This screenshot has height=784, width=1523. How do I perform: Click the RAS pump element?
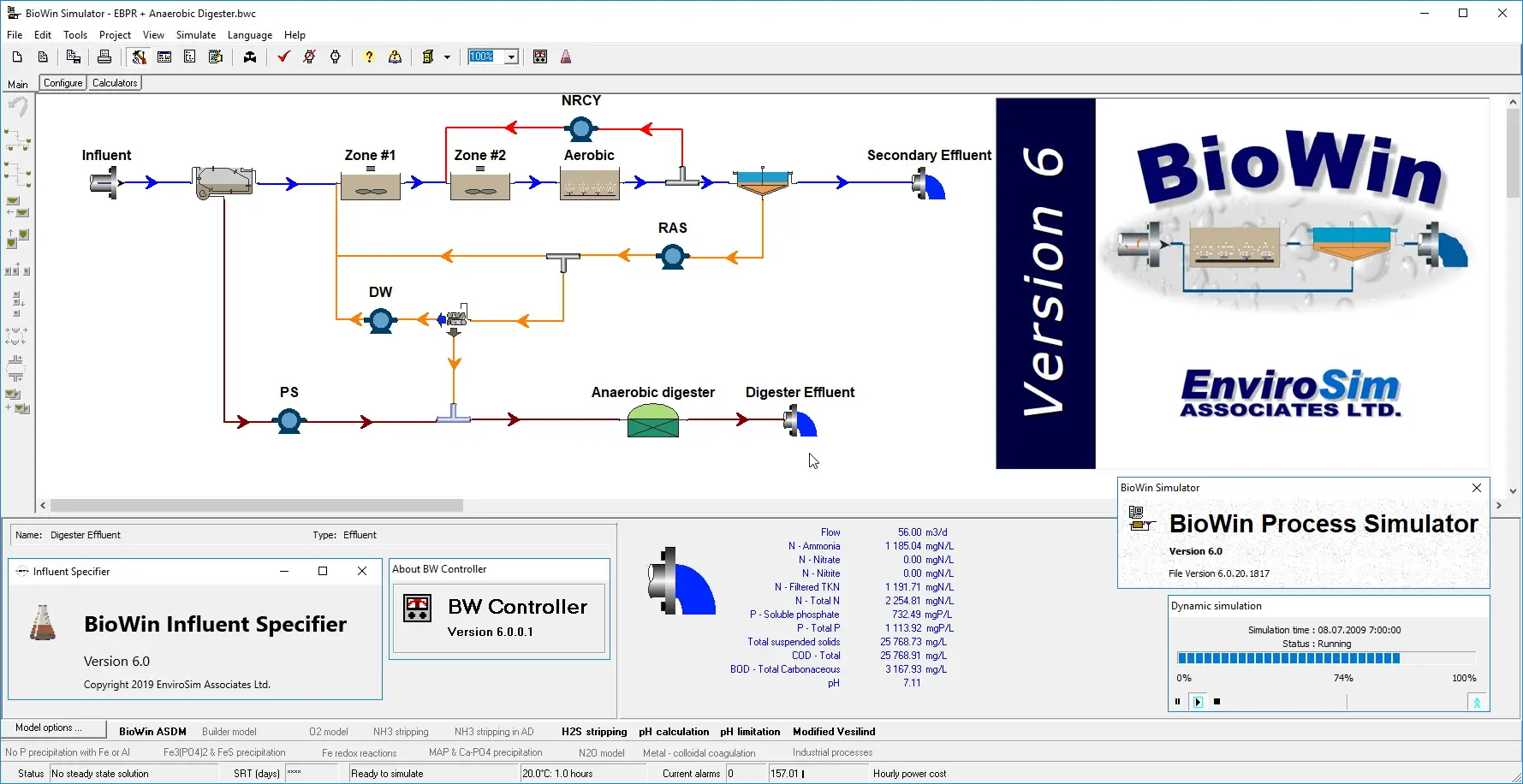(673, 256)
